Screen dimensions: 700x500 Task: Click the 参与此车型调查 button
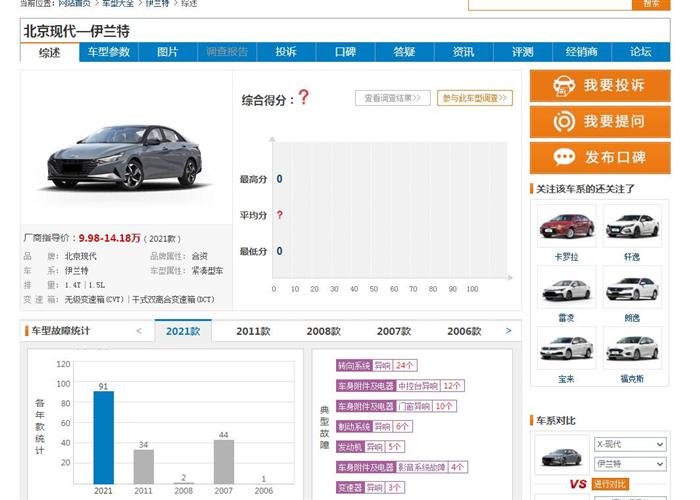click(475, 98)
